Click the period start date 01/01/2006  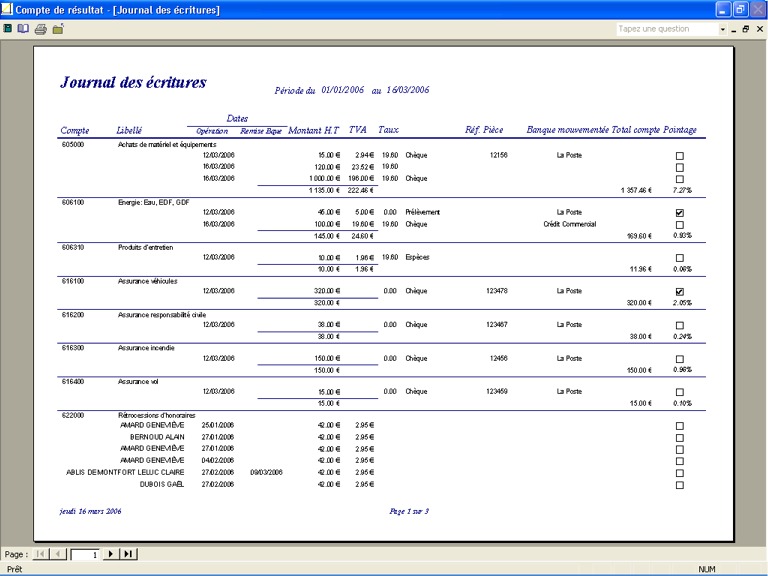pyautogui.click(x=343, y=90)
